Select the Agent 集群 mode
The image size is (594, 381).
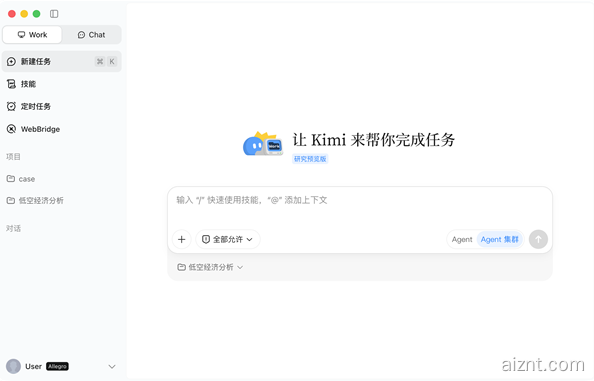pyautogui.click(x=499, y=239)
